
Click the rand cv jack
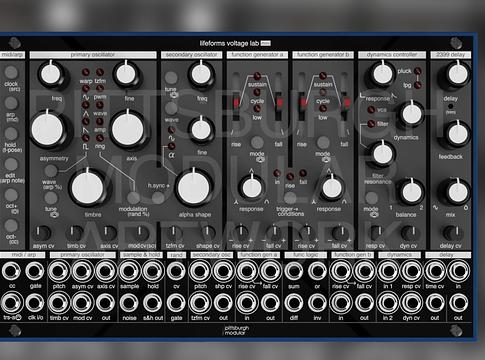point(176,271)
